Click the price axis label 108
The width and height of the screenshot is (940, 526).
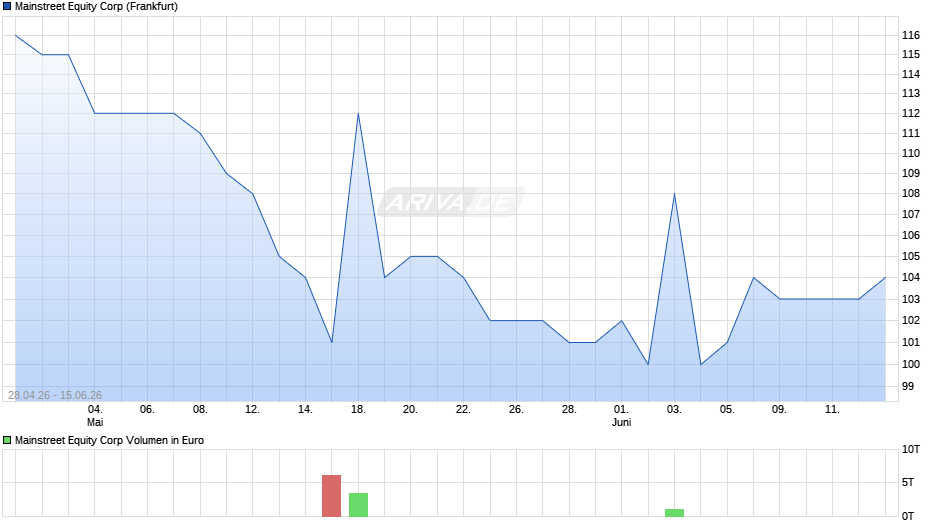tap(911, 194)
